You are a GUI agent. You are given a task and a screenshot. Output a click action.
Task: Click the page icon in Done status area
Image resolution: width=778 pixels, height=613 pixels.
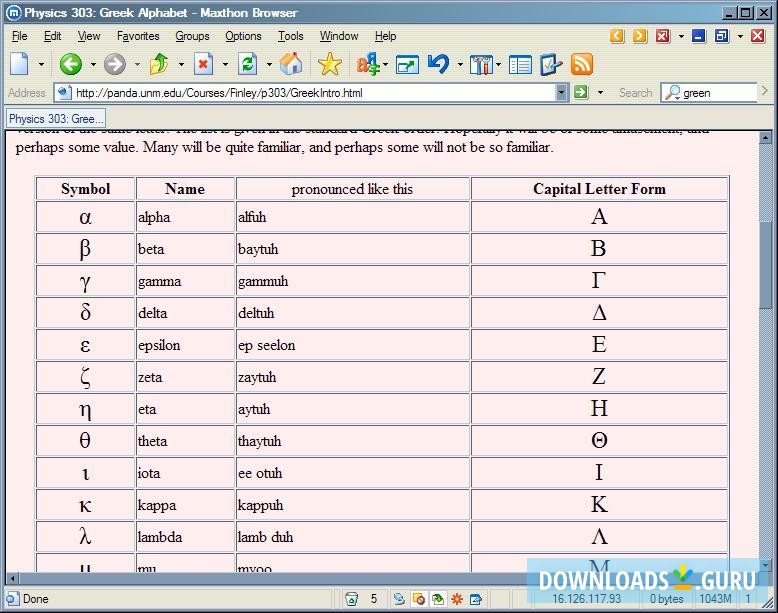tap(13, 599)
